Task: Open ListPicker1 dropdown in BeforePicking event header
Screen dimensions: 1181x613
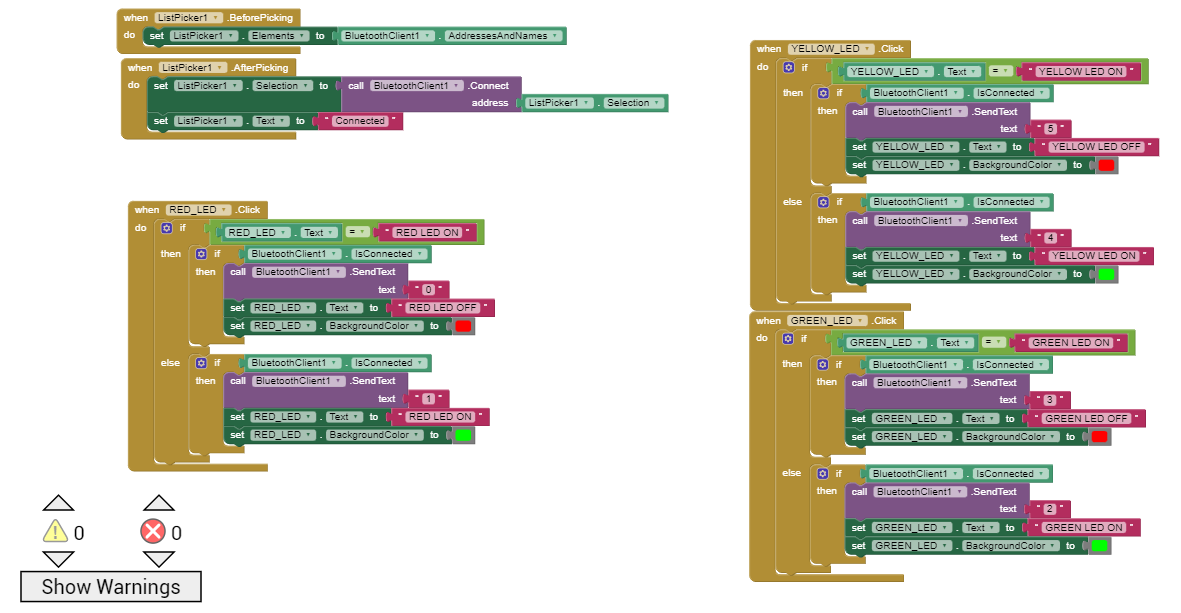Action: click(x=188, y=17)
